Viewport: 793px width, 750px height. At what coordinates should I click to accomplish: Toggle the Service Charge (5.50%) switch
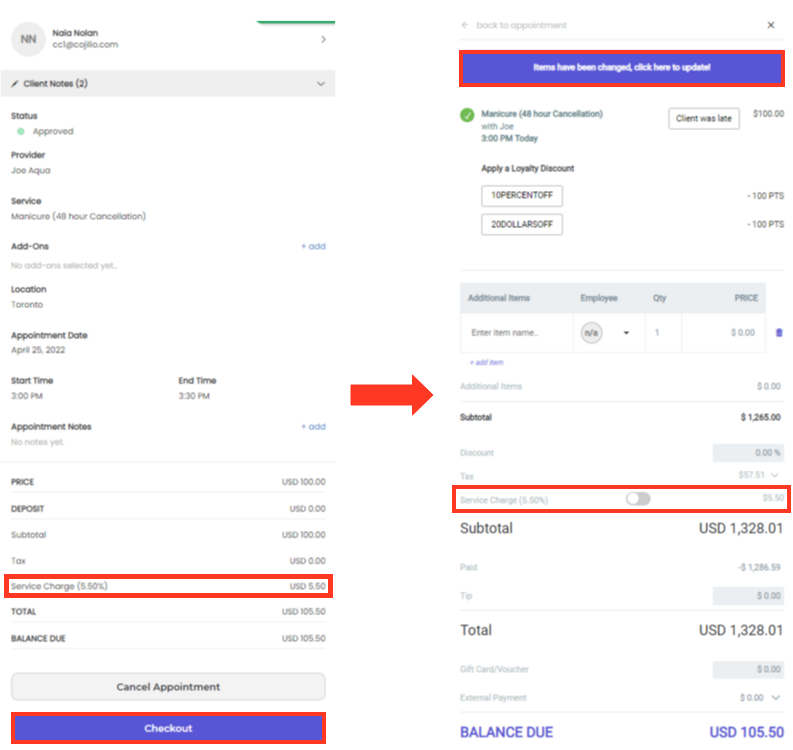[637, 498]
